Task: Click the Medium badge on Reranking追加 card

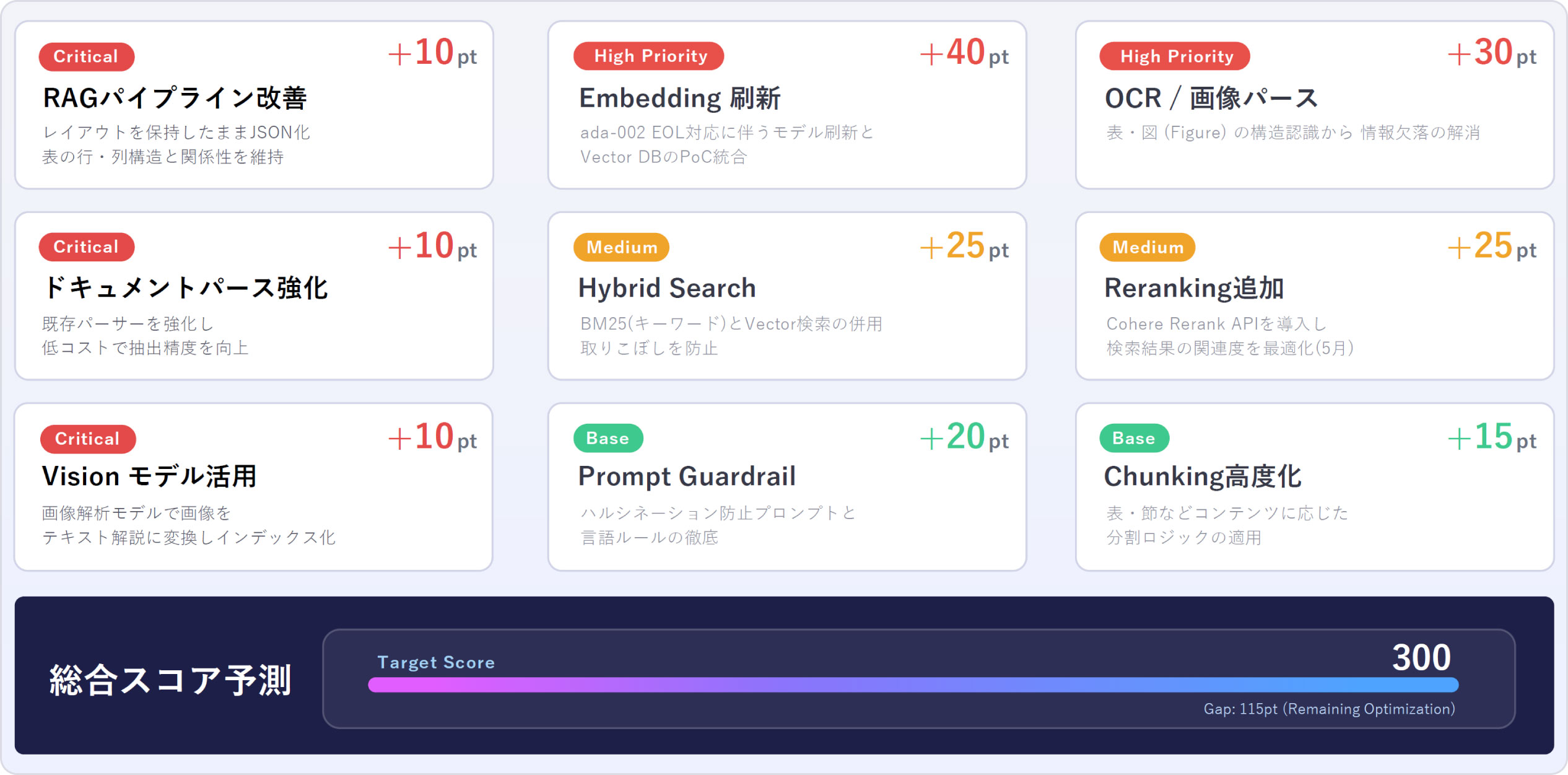Action: point(1148,247)
